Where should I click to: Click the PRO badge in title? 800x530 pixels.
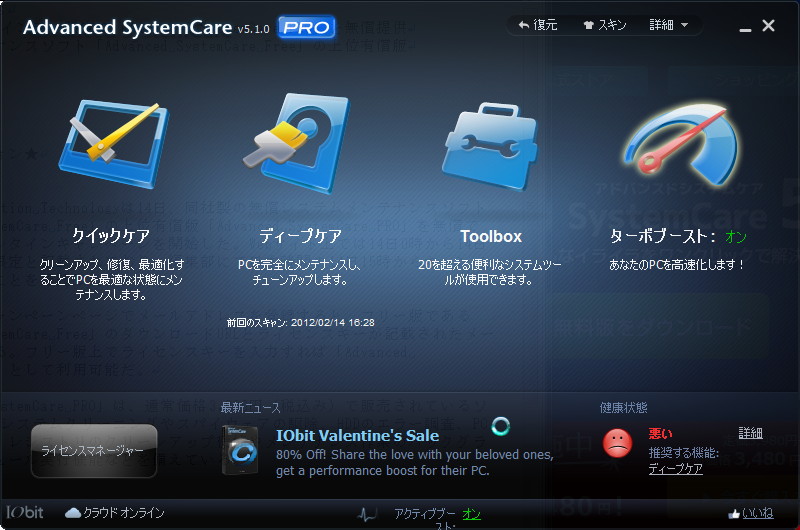[x=307, y=27]
